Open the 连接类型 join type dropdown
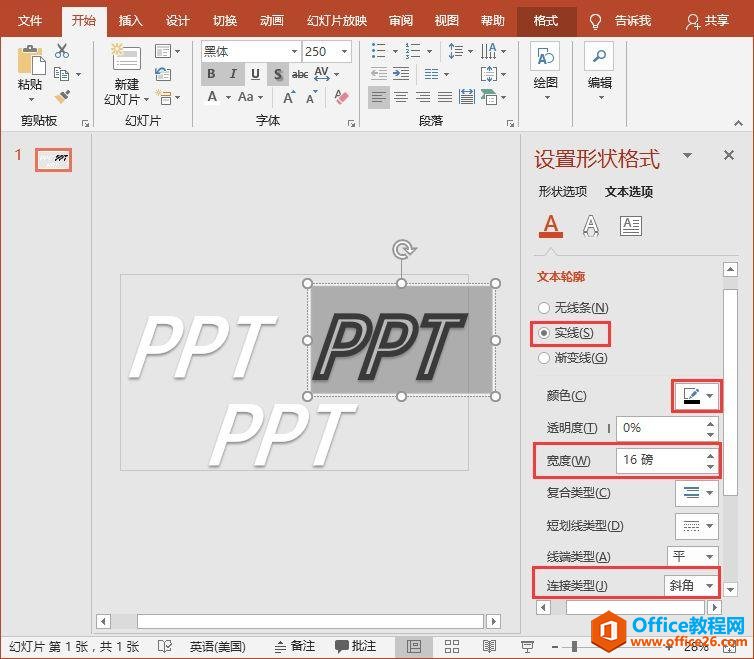The image size is (754, 659). coord(693,585)
